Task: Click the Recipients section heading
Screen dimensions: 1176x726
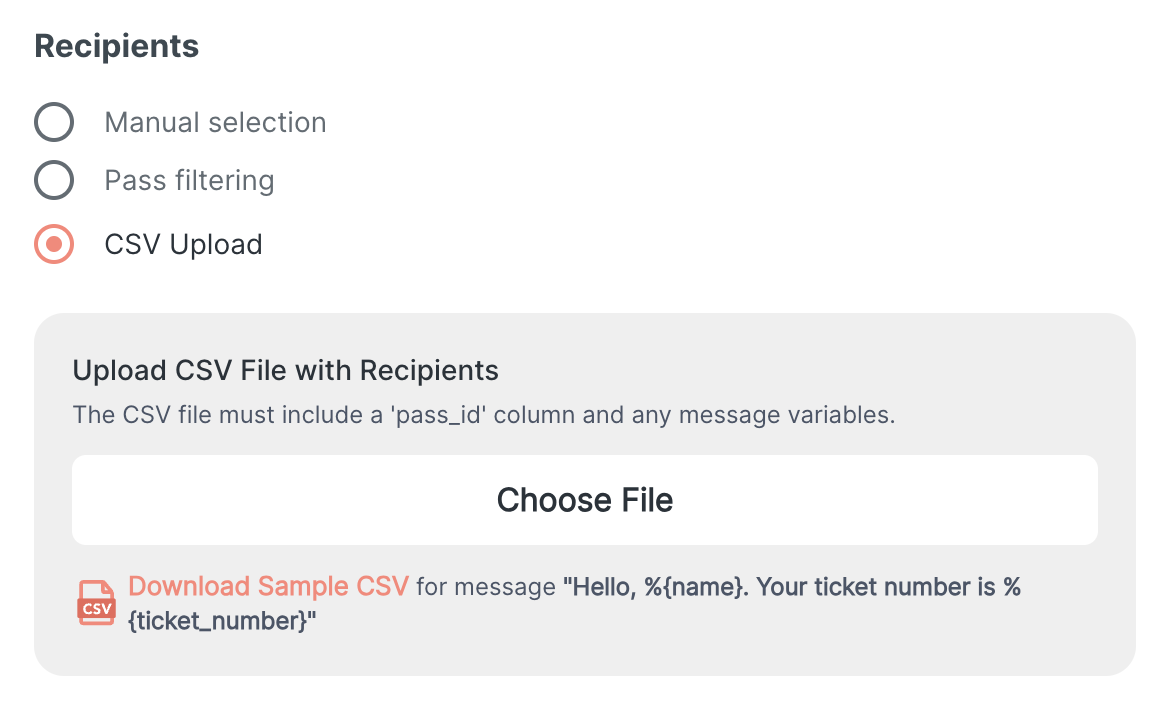Action: [x=117, y=46]
